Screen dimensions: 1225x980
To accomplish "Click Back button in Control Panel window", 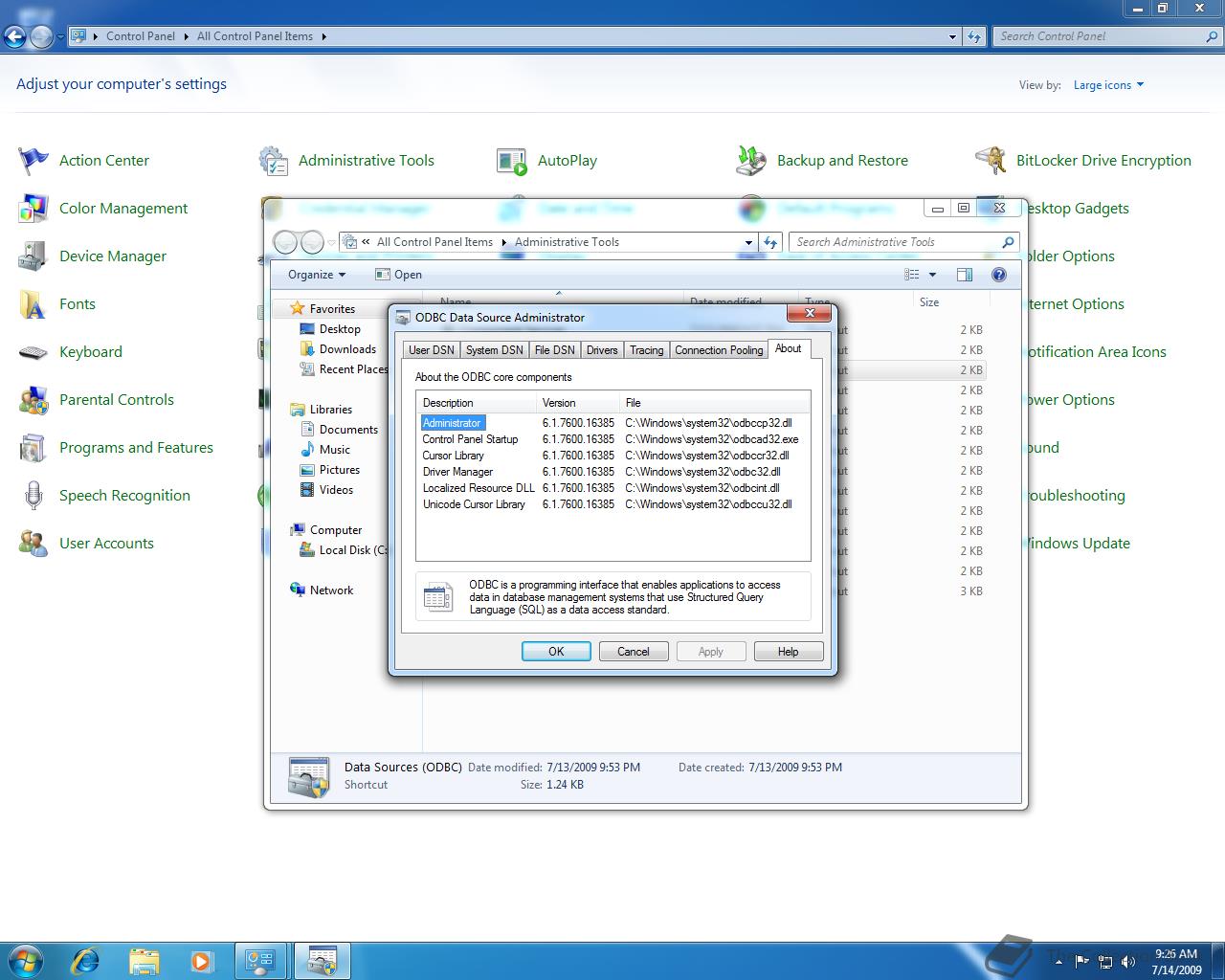I will click(x=14, y=37).
